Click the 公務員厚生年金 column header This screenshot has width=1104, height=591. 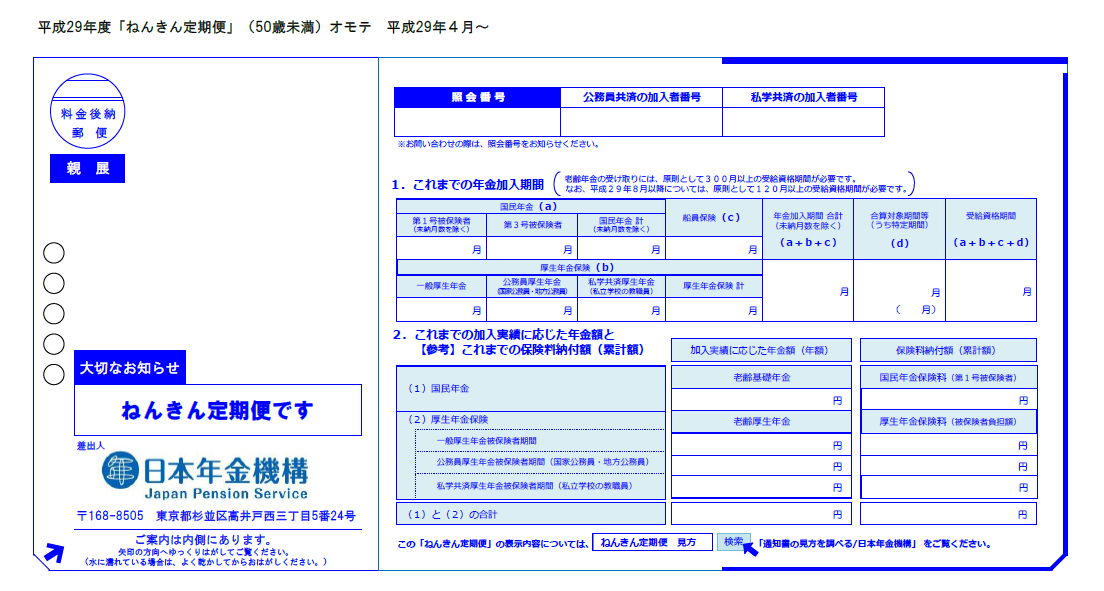tap(532, 286)
